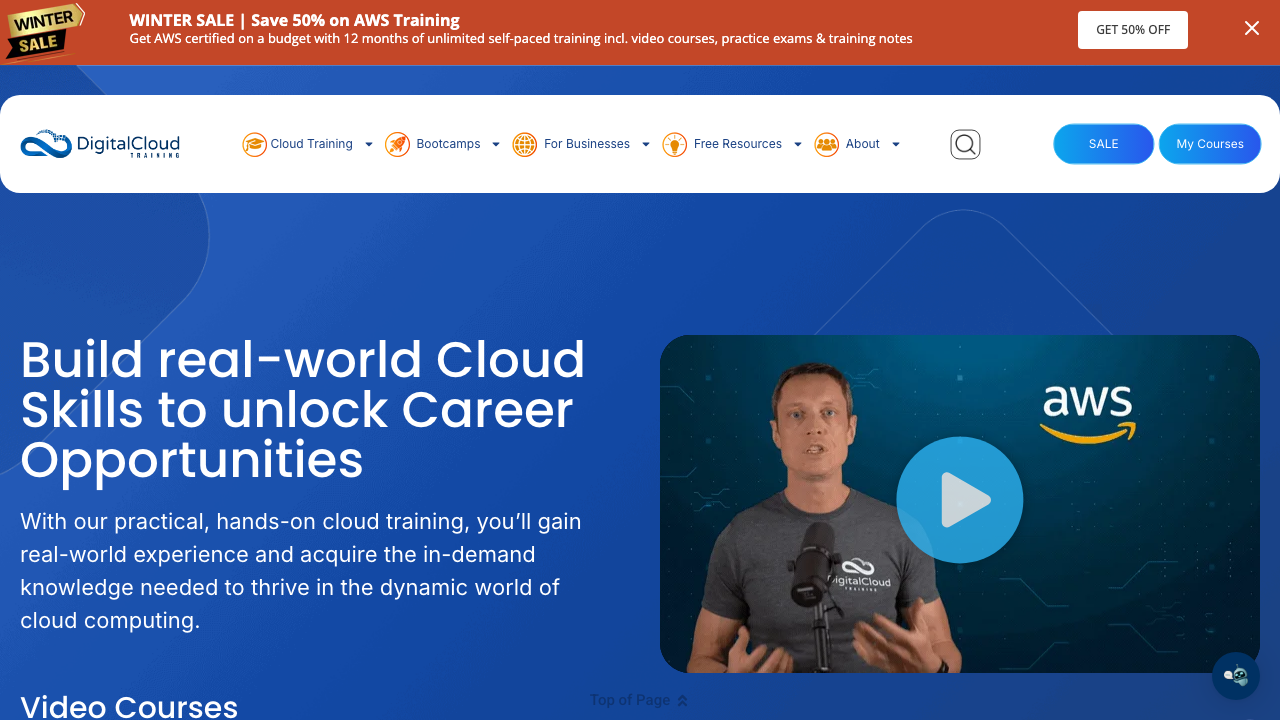
Task: Click the 'Build real-world Cloud Skills' headline
Action: coord(303,410)
